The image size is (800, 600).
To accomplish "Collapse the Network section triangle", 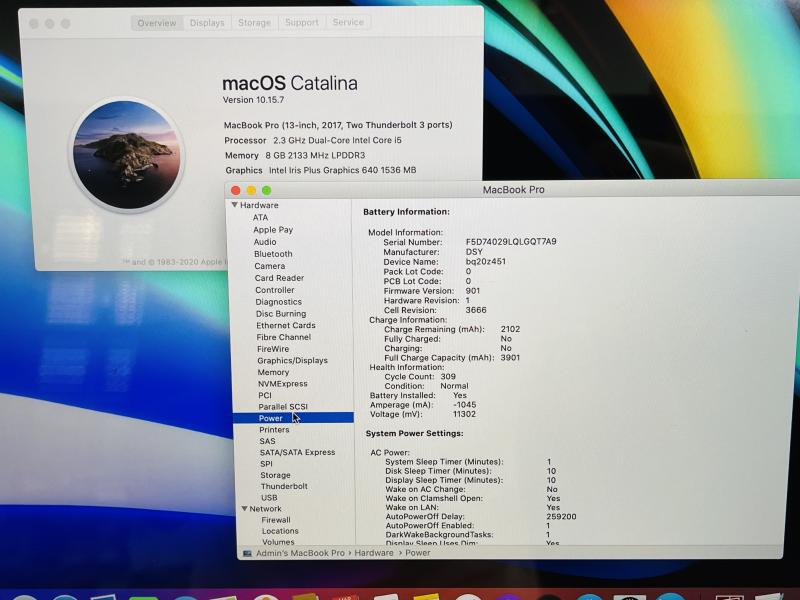I will tap(244, 509).
